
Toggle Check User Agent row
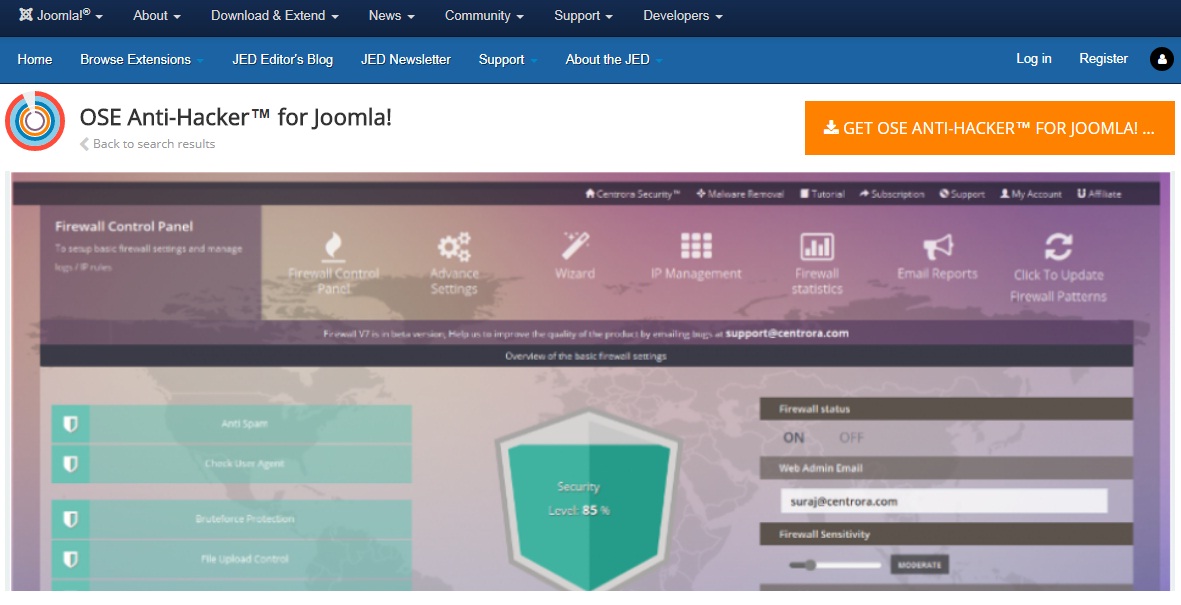pyautogui.click(x=231, y=463)
